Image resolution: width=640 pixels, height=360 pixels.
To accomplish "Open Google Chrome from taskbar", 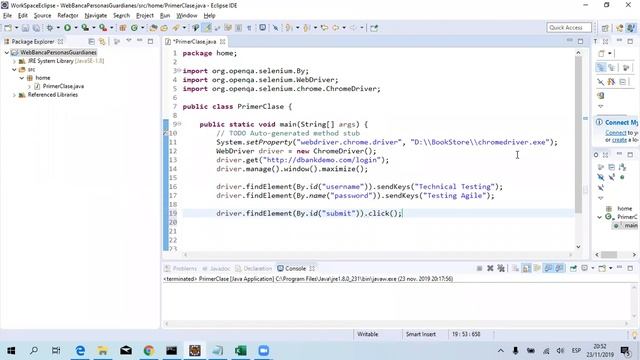I will [x=149, y=350].
